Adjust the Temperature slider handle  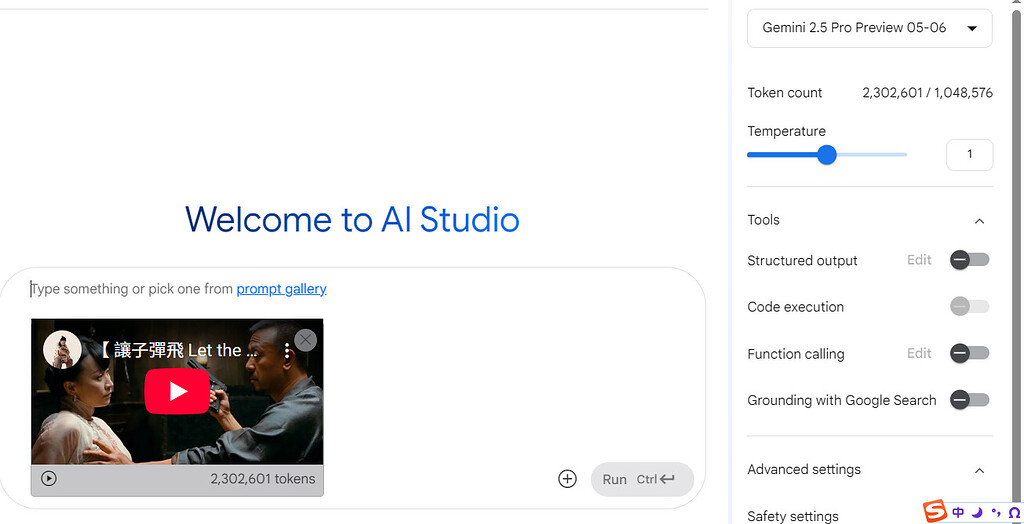(x=827, y=155)
